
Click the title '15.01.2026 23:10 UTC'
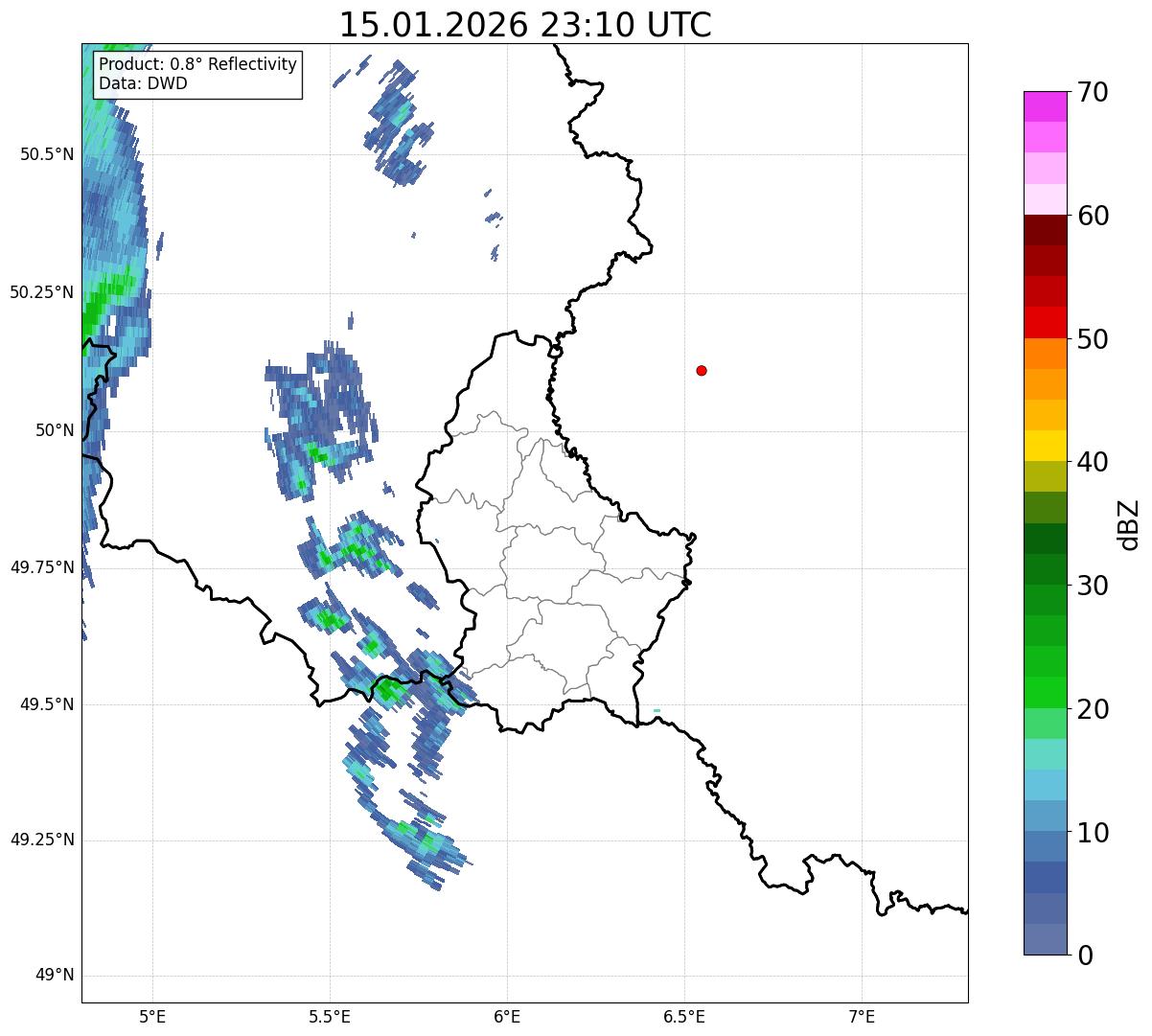(x=525, y=24)
